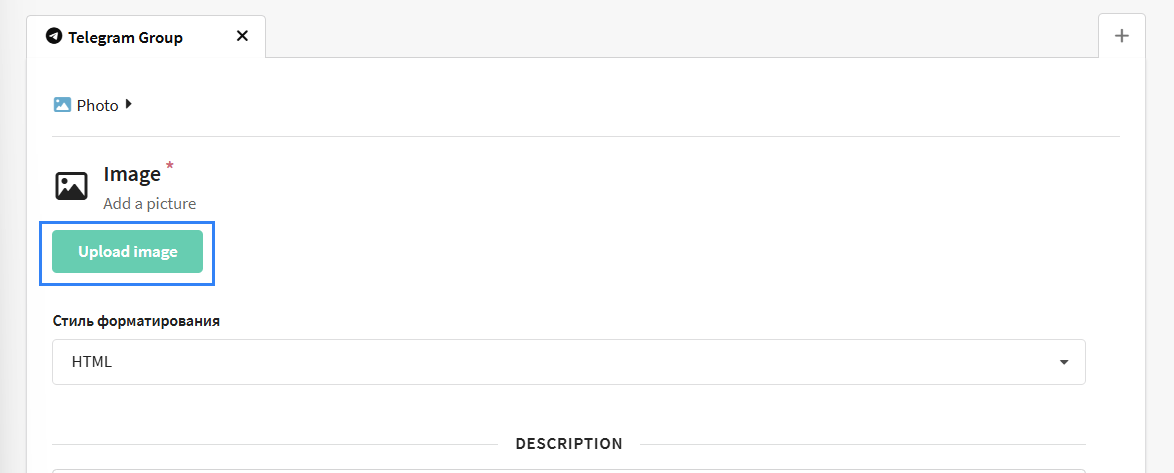Screen dimensions: 1174x473
Task: Open the HTML formatting style dropdown
Action: [569, 362]
